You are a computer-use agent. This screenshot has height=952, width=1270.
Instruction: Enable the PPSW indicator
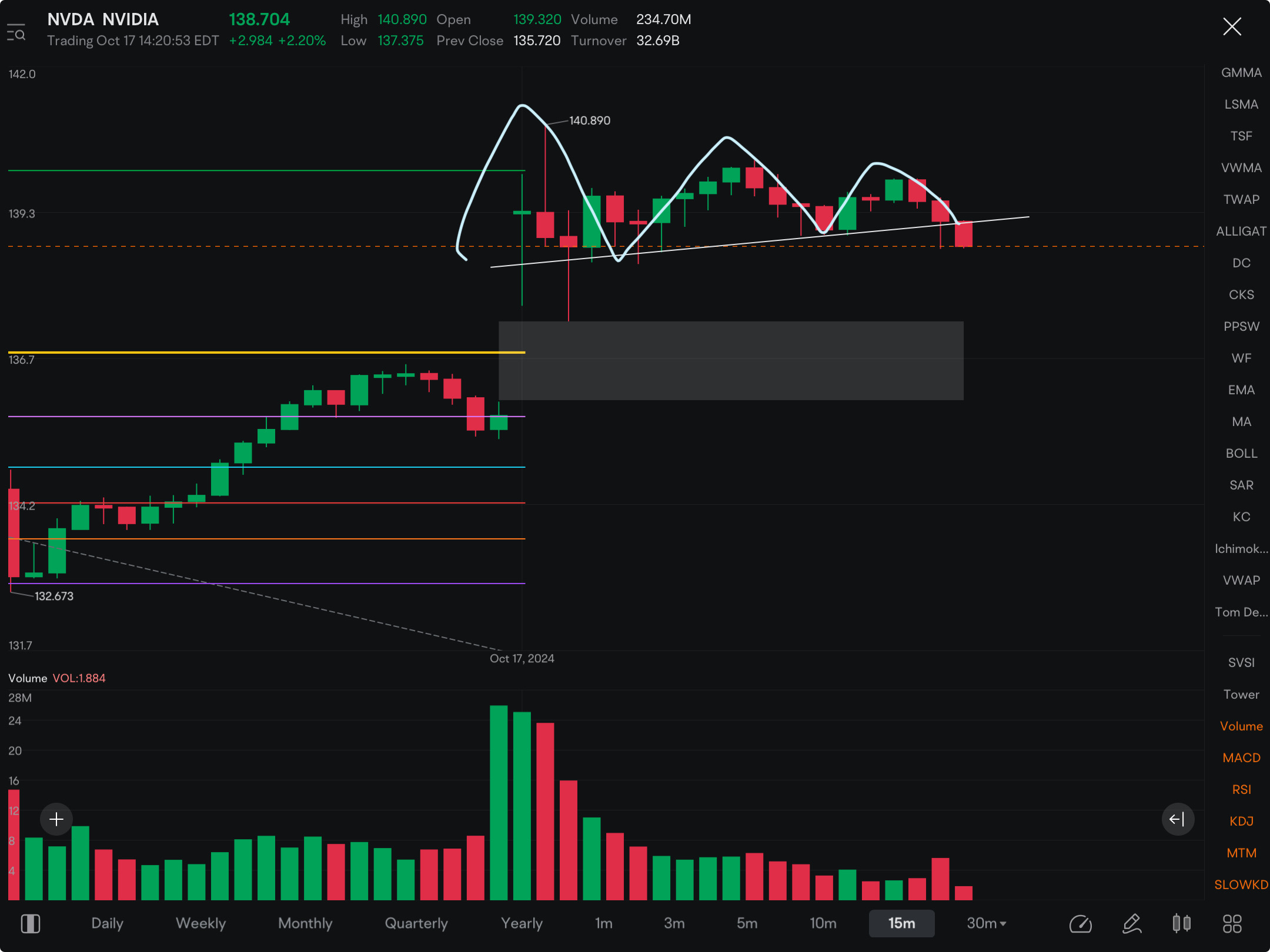click(1241, 327)
